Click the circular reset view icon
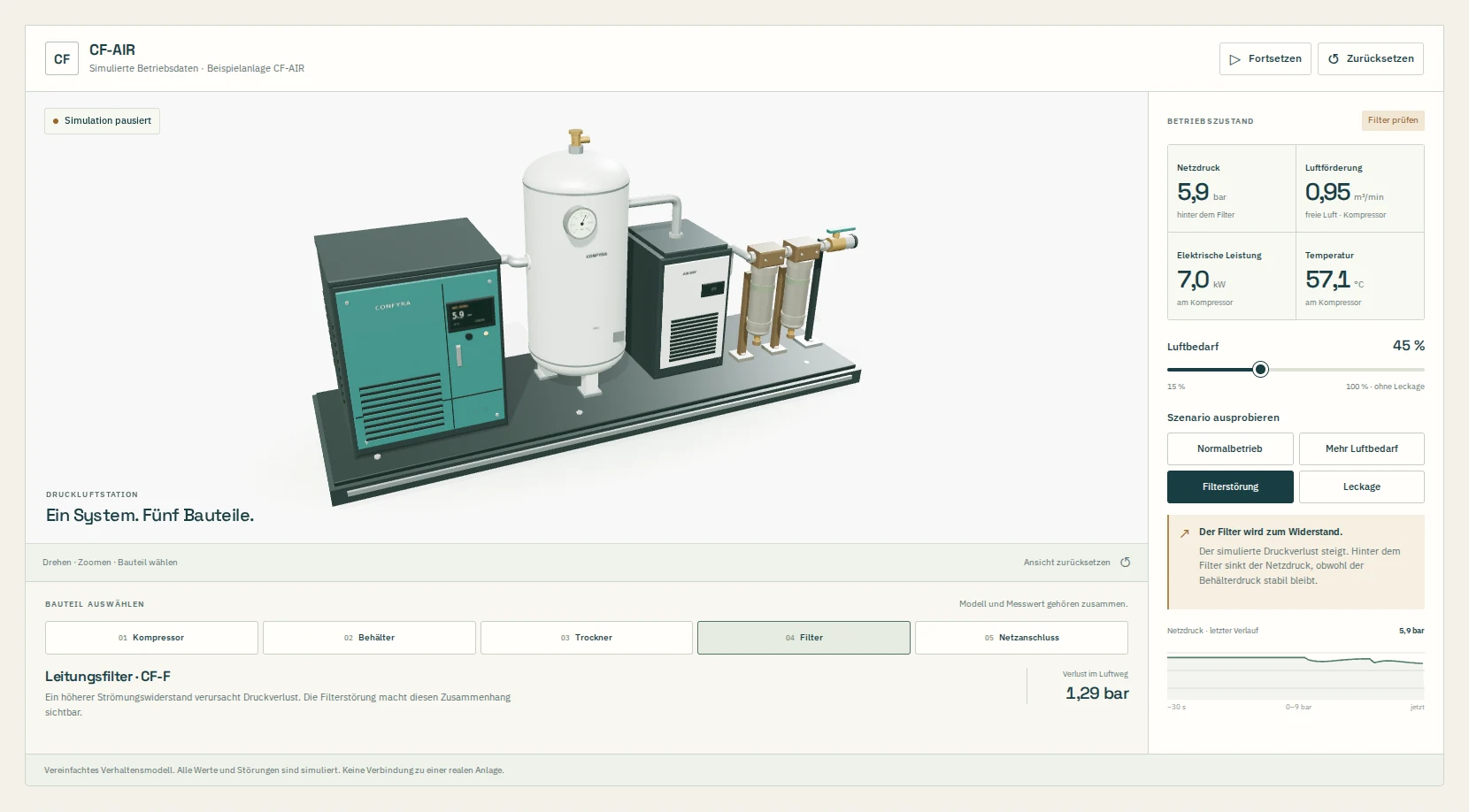The width and height of the screenshot is (1469, 812). click(x=1126, y=563)
